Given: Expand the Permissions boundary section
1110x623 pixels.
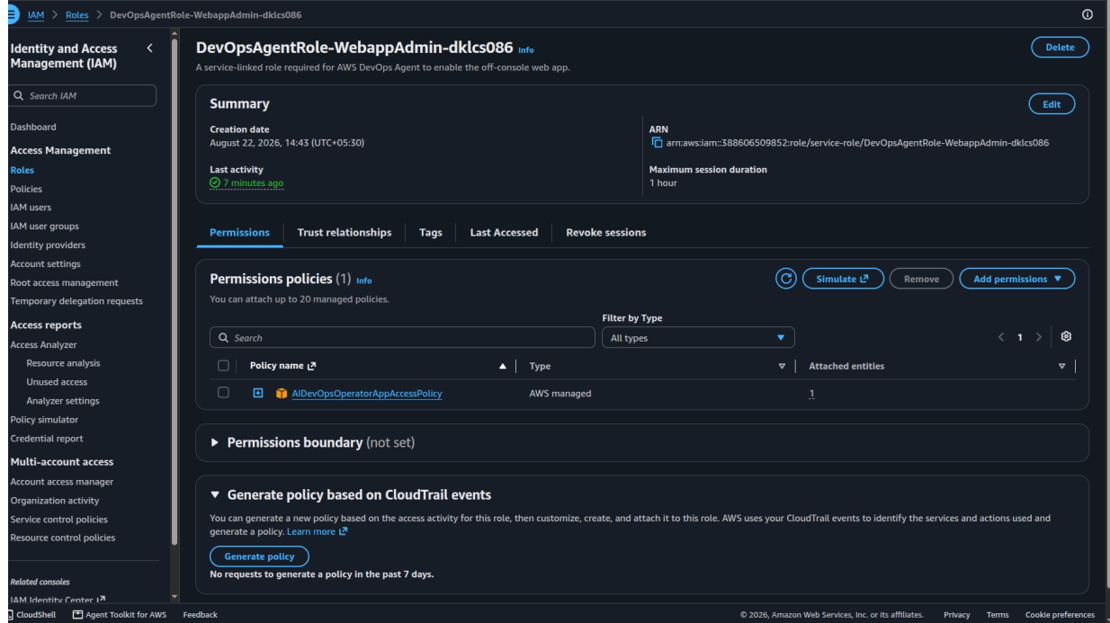Looking at the screenshot, I should (214, 442).
